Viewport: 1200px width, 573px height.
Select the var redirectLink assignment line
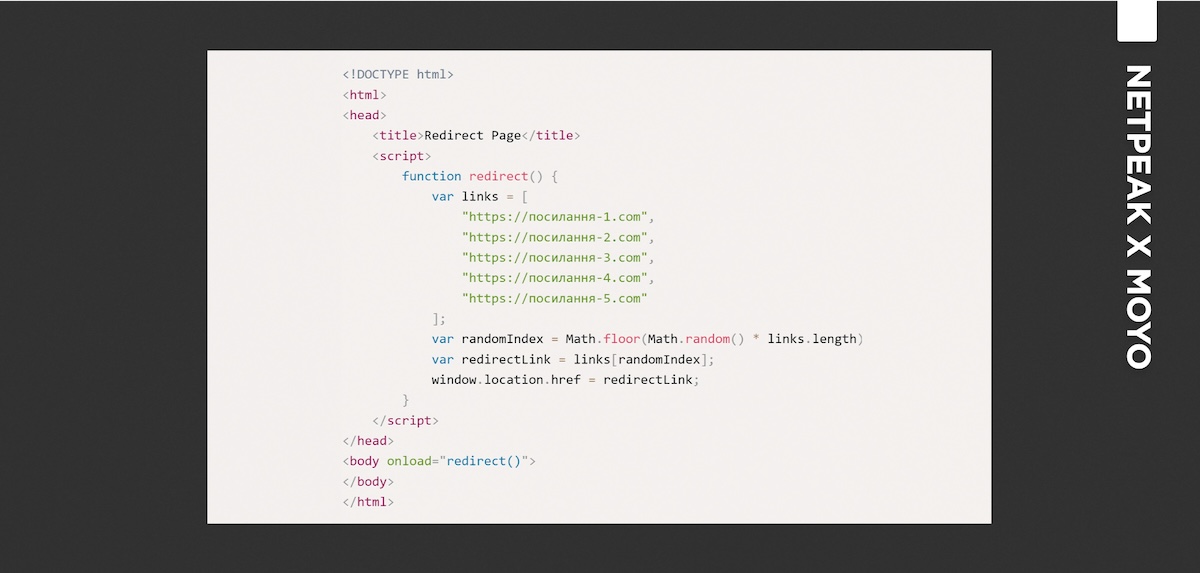[573, 359]
